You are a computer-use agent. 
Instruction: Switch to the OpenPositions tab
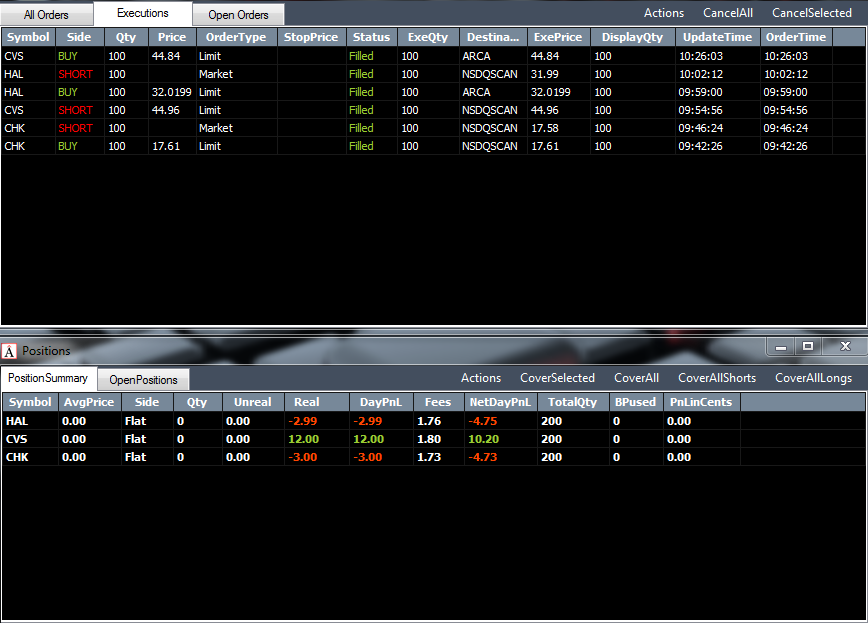click(143, 380)
